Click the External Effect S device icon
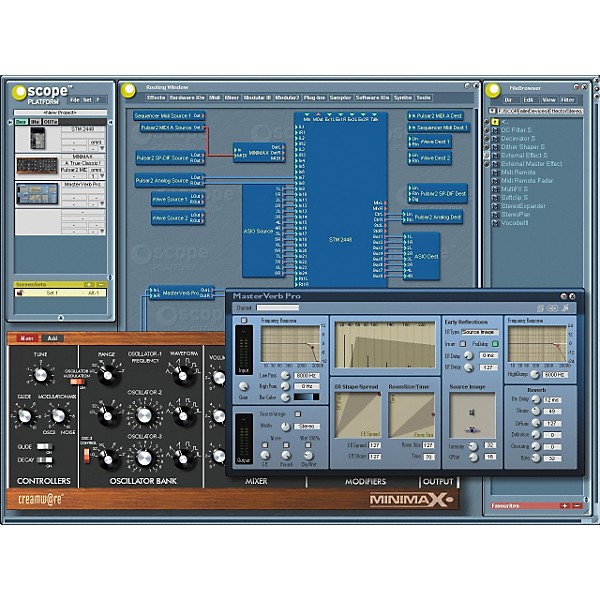 click(496, 155)
